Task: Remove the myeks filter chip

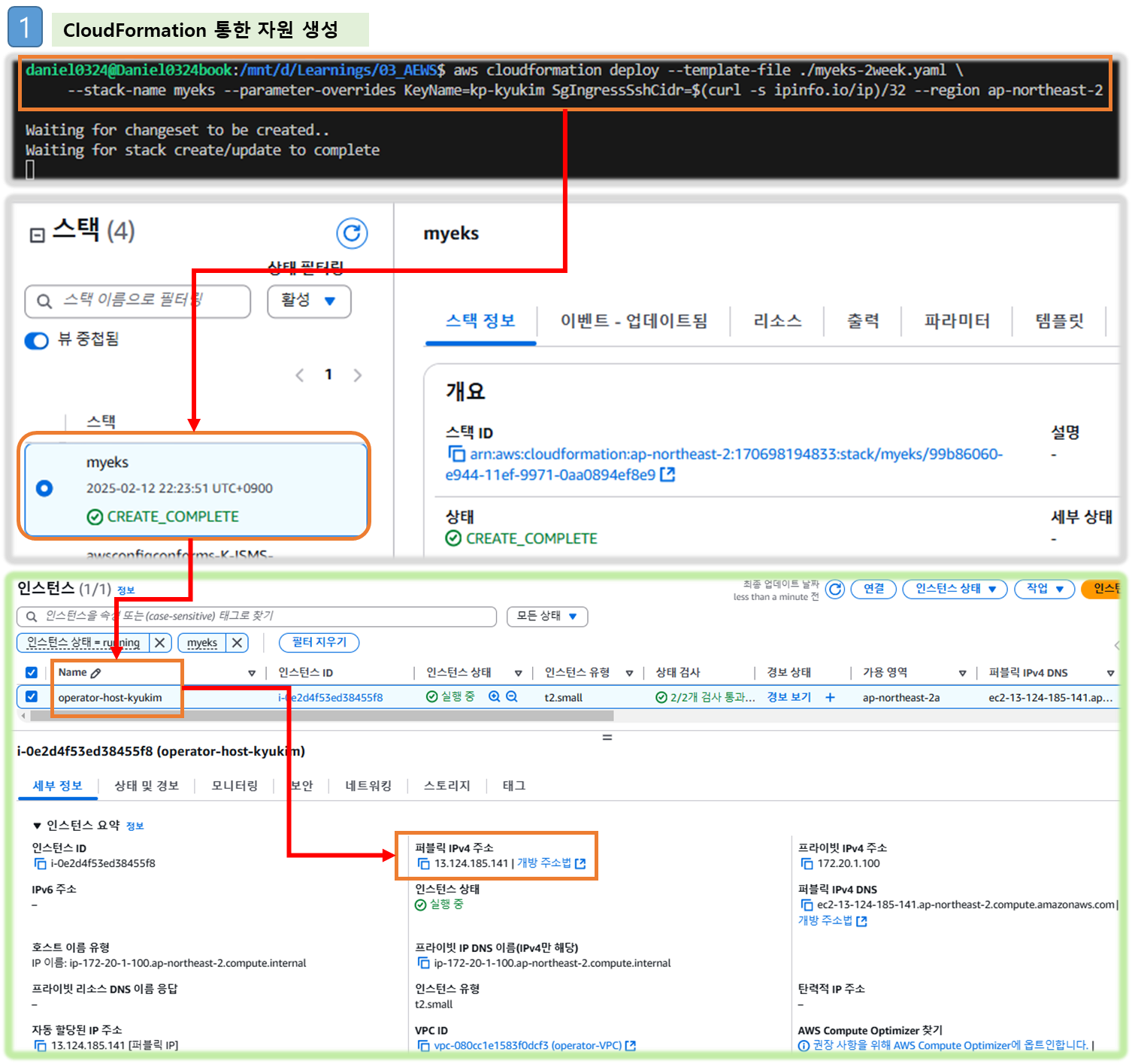Action: coord(237,643)
